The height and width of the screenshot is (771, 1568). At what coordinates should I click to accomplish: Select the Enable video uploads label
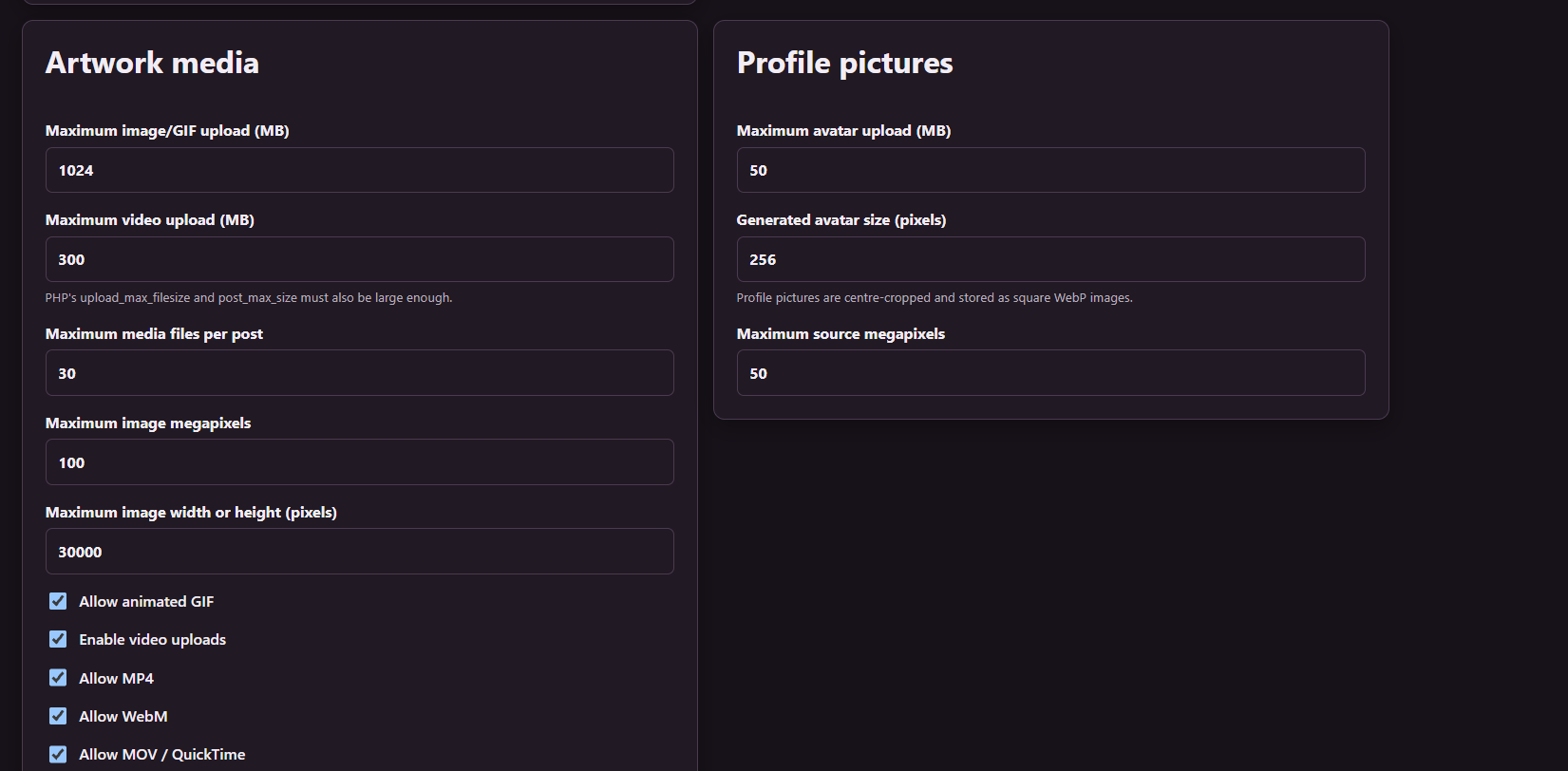coord(153,640)
